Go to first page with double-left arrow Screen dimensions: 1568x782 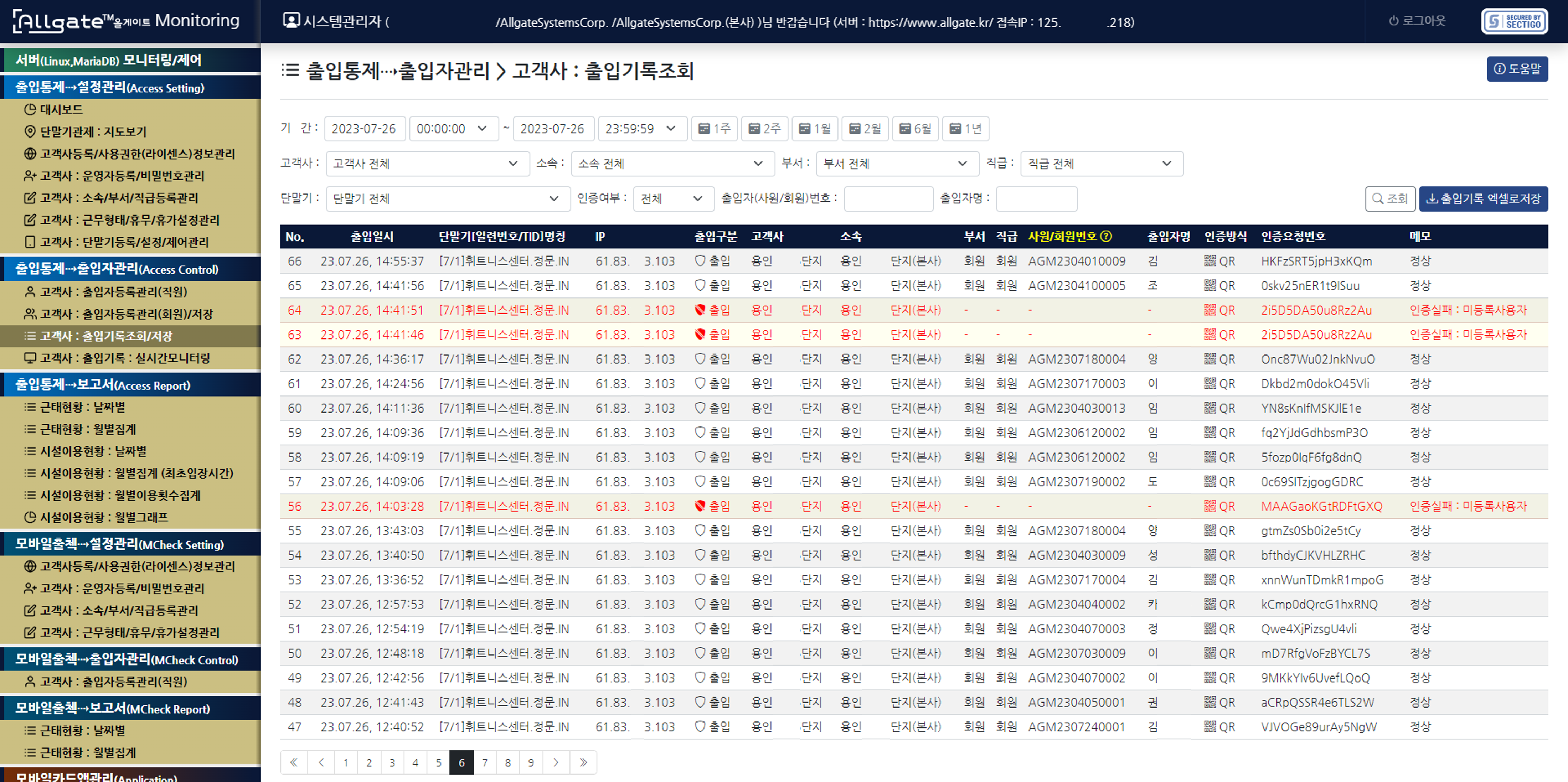pyautogui.click(x=294, y=762)
